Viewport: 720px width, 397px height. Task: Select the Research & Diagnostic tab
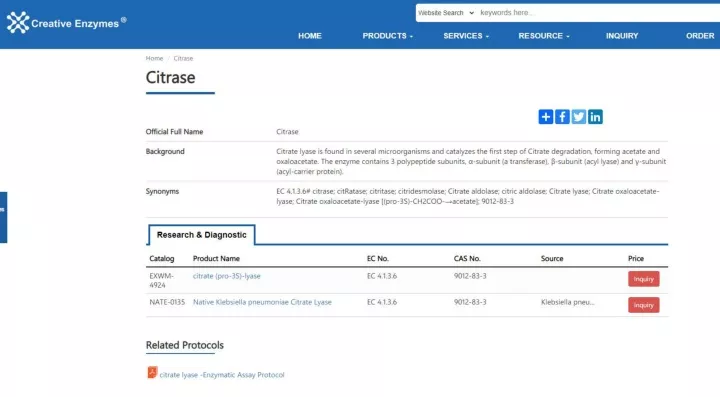tap(202, 235)
